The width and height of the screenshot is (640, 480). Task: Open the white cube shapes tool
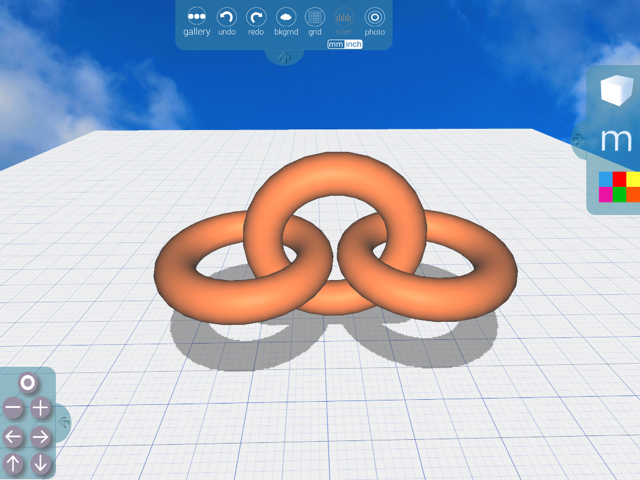tap(617, 90)
